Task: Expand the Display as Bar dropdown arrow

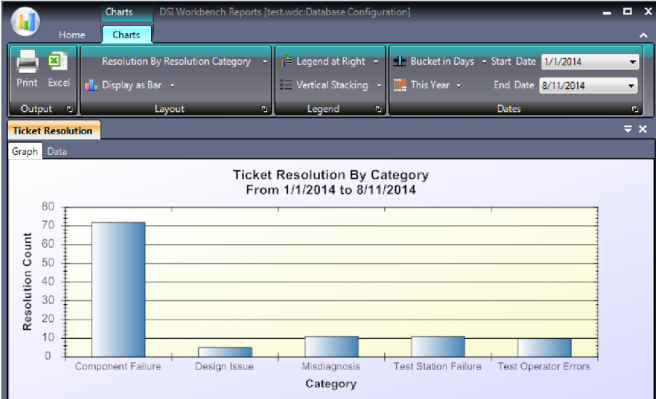Action: point(172,86)
